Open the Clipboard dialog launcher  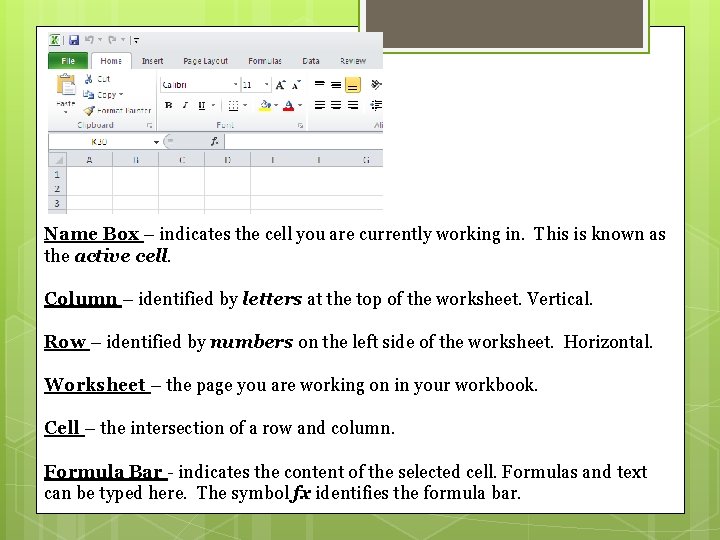coord(150,125)
